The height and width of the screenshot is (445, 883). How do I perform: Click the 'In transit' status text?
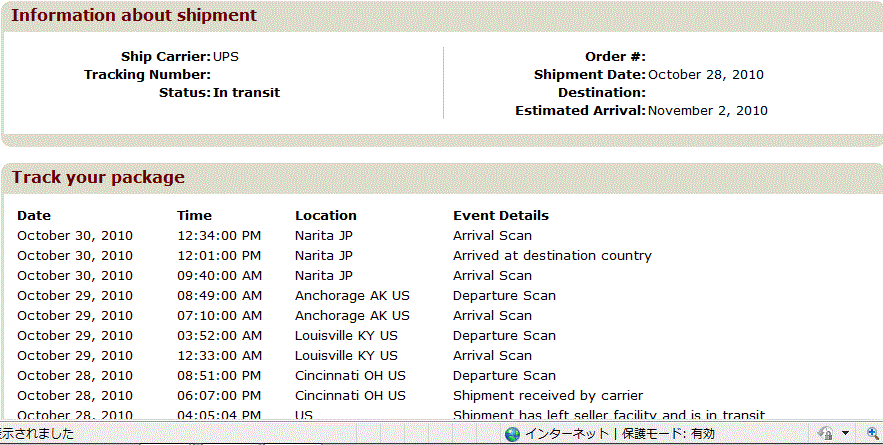pos(247,93)
